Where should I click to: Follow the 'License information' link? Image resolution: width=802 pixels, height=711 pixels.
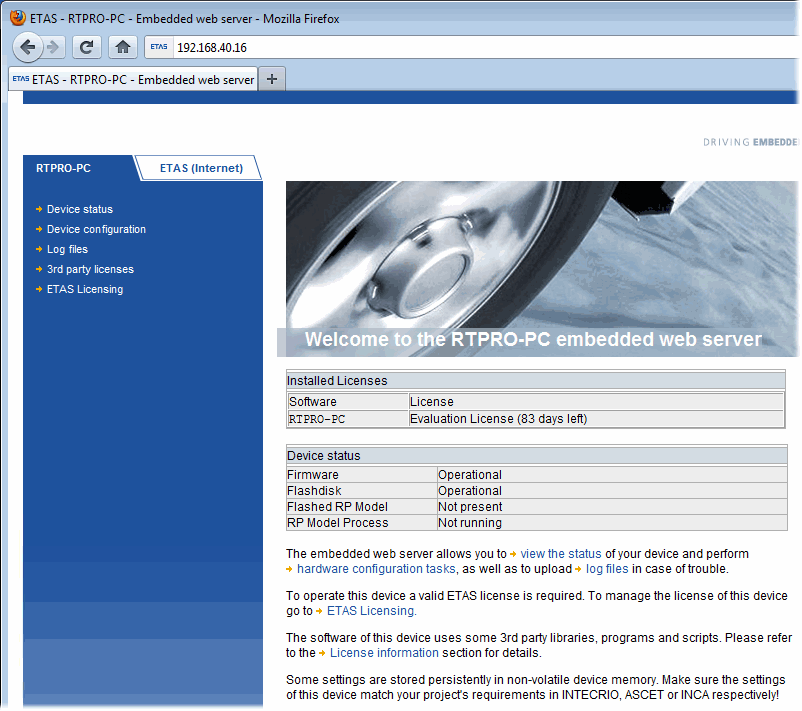point(384,653)
